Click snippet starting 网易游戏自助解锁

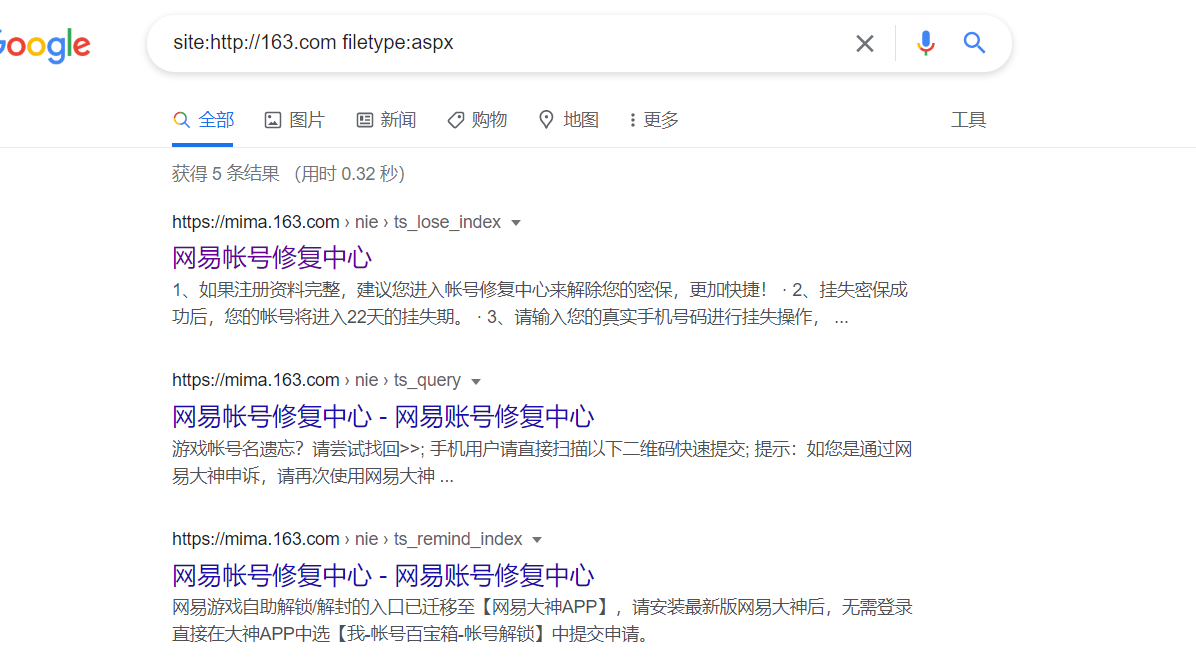point(542,620)
